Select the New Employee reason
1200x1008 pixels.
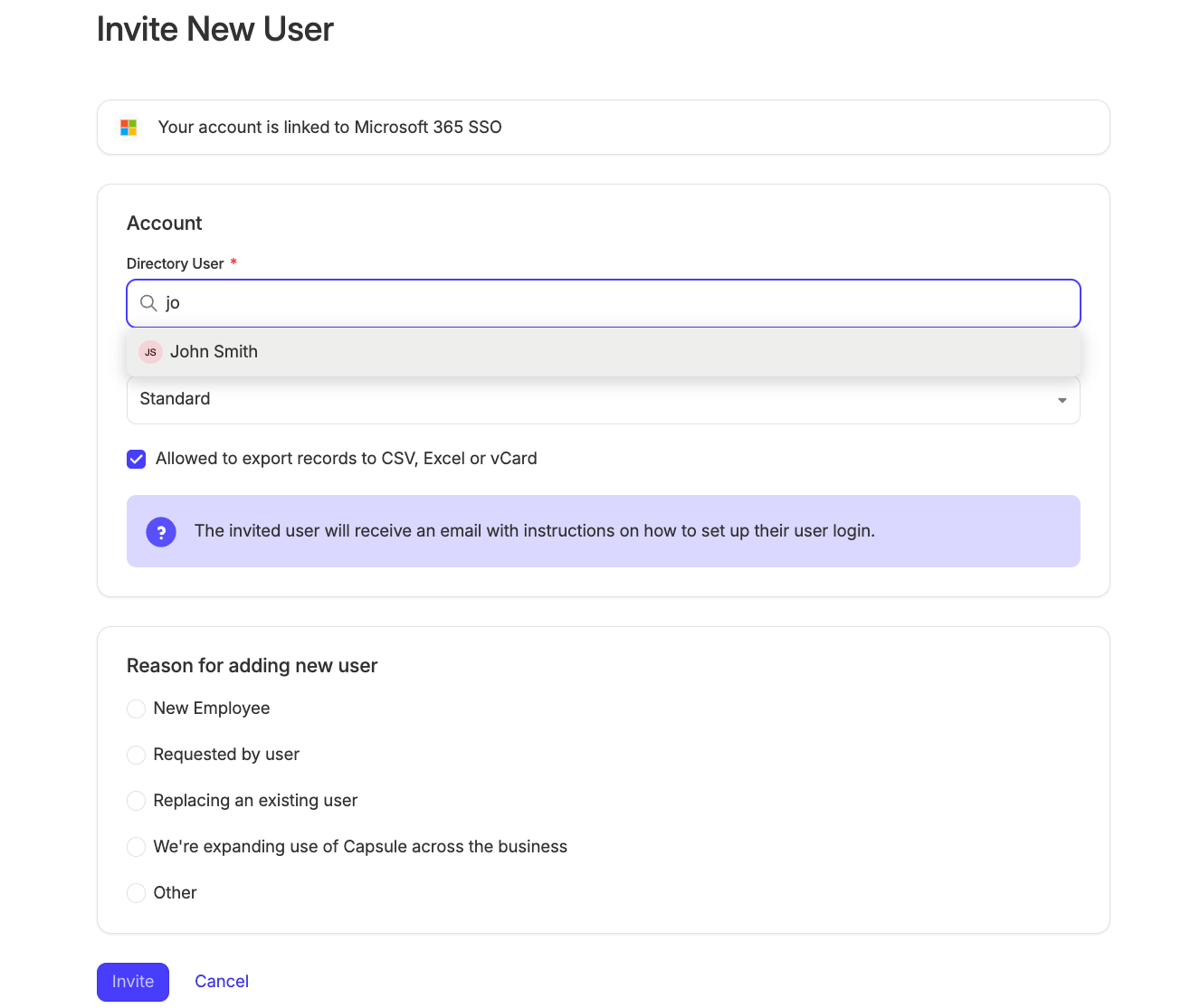[136, 708]
